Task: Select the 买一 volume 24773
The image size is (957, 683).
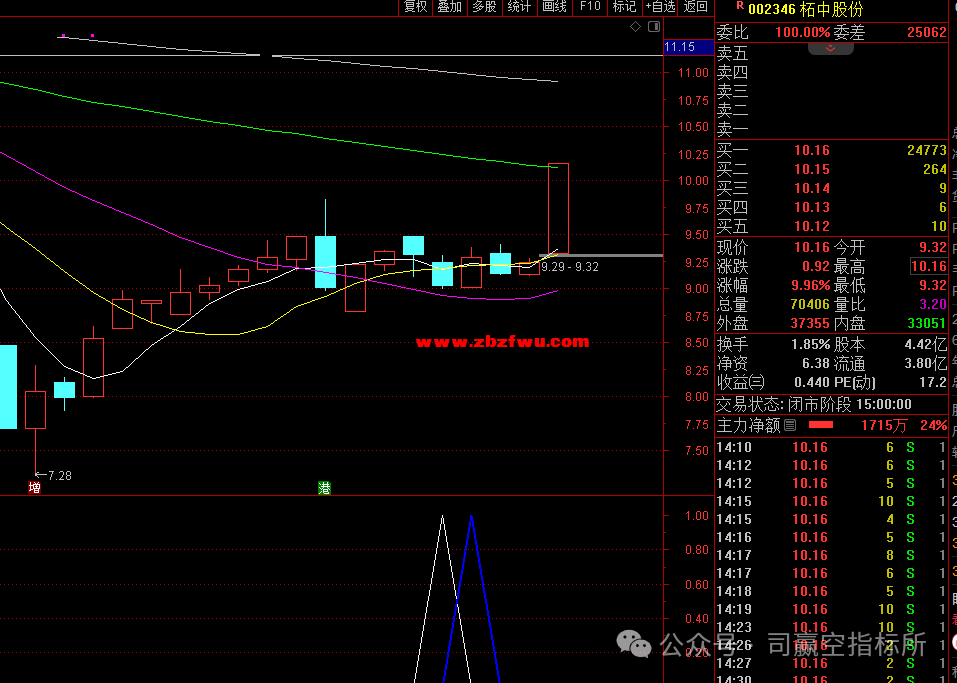Action: [x=926, y=150]
